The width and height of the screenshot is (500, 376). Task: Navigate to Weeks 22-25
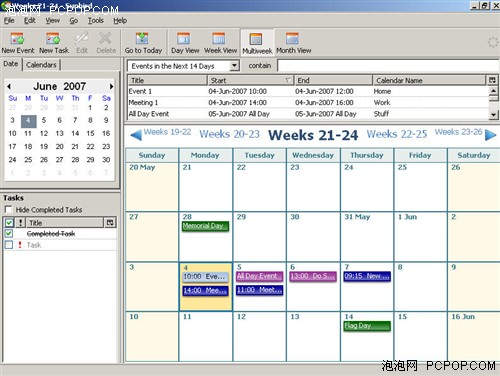(x=397, y=134)
